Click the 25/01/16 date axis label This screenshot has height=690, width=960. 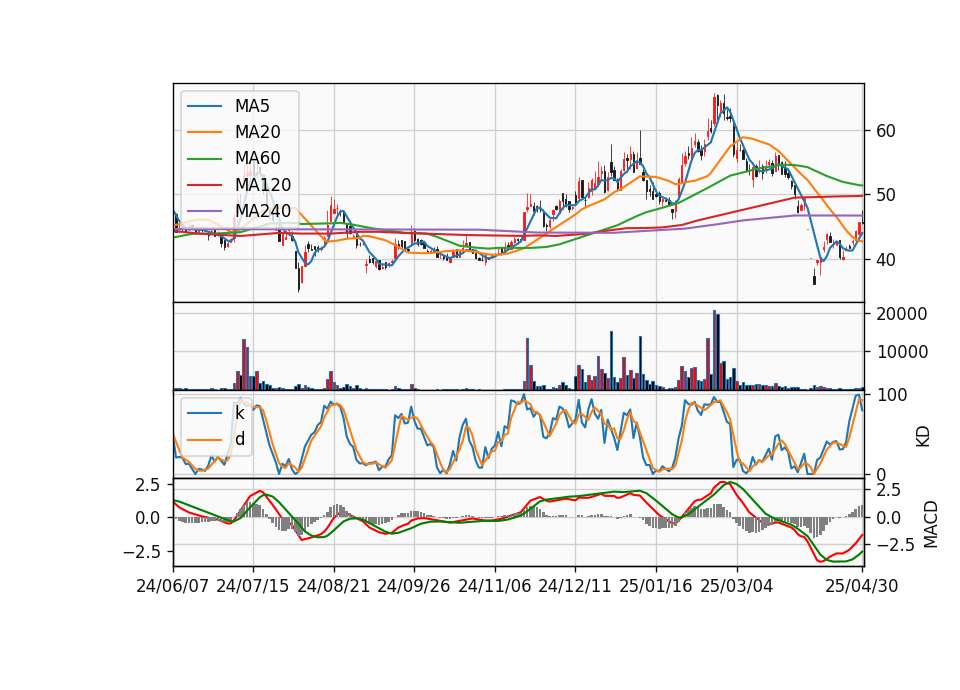click(x=656, y=586)
